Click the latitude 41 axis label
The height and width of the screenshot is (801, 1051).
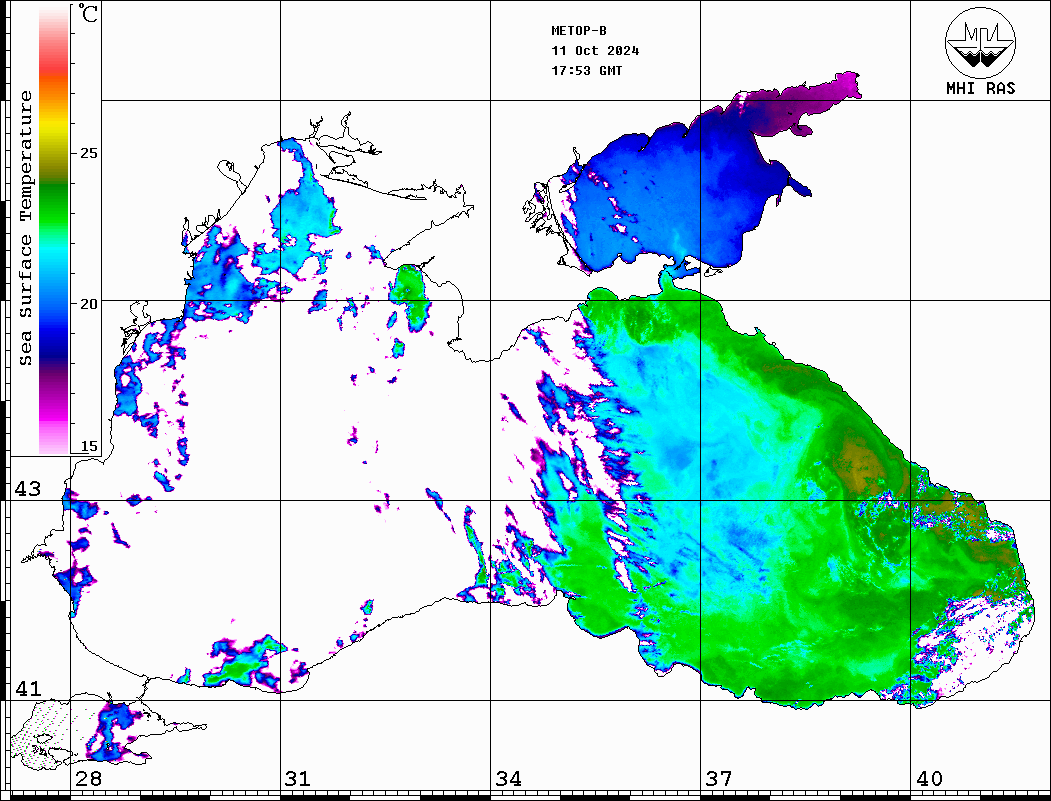coord(26,689)
